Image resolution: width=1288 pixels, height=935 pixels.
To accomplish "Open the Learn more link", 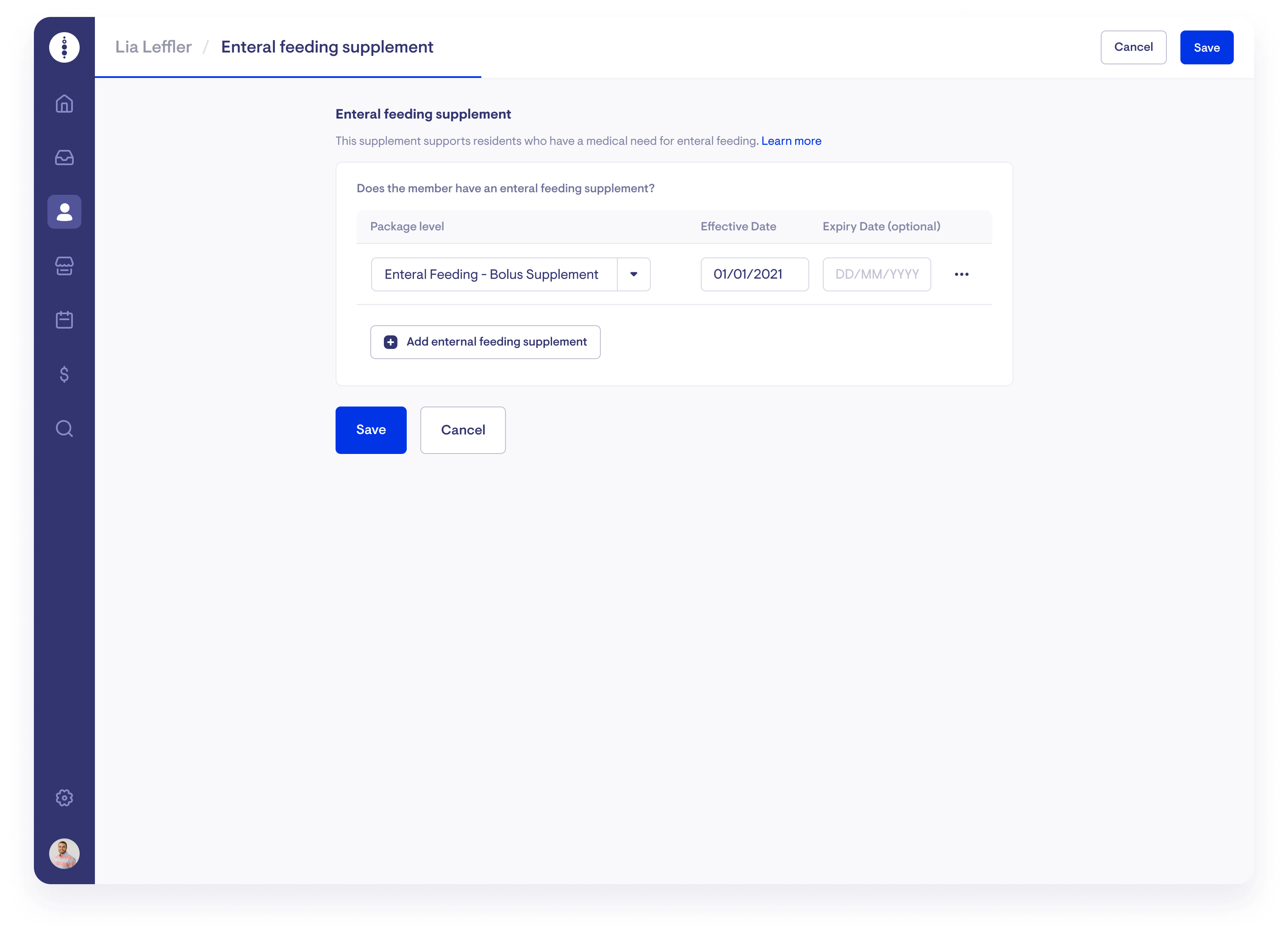I will pyautogui.click(x=791, y=141).
